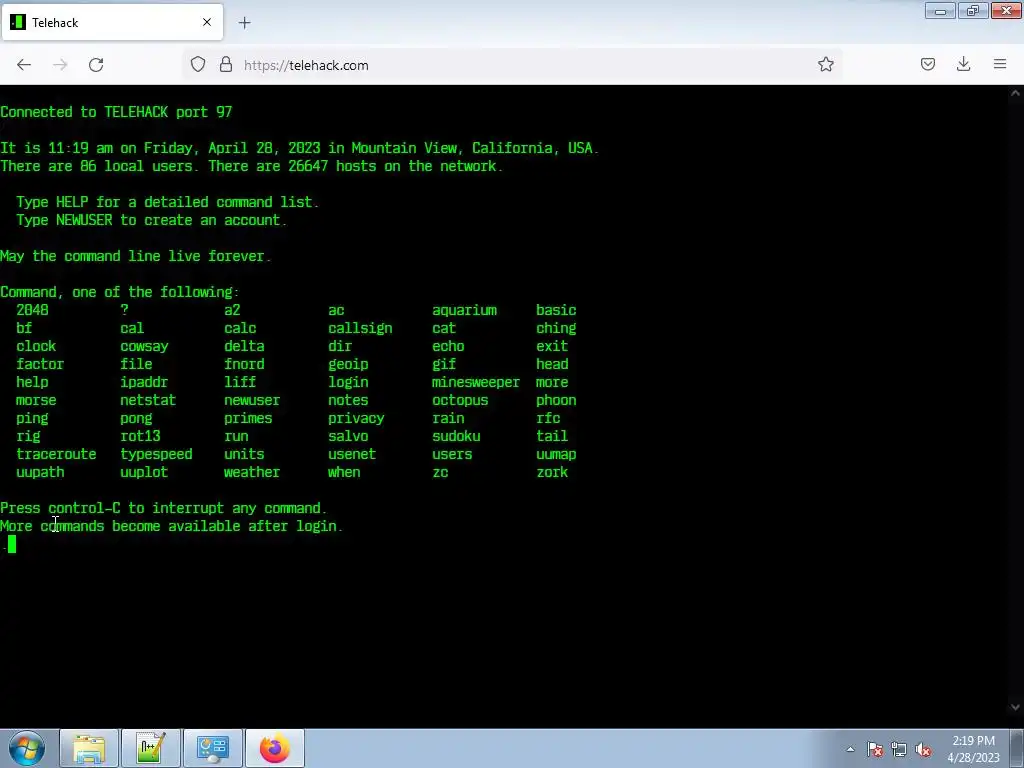This screenshot has width=1024, height=768.
Task: Click the 'login' command text
Action: tap(348, 382)
